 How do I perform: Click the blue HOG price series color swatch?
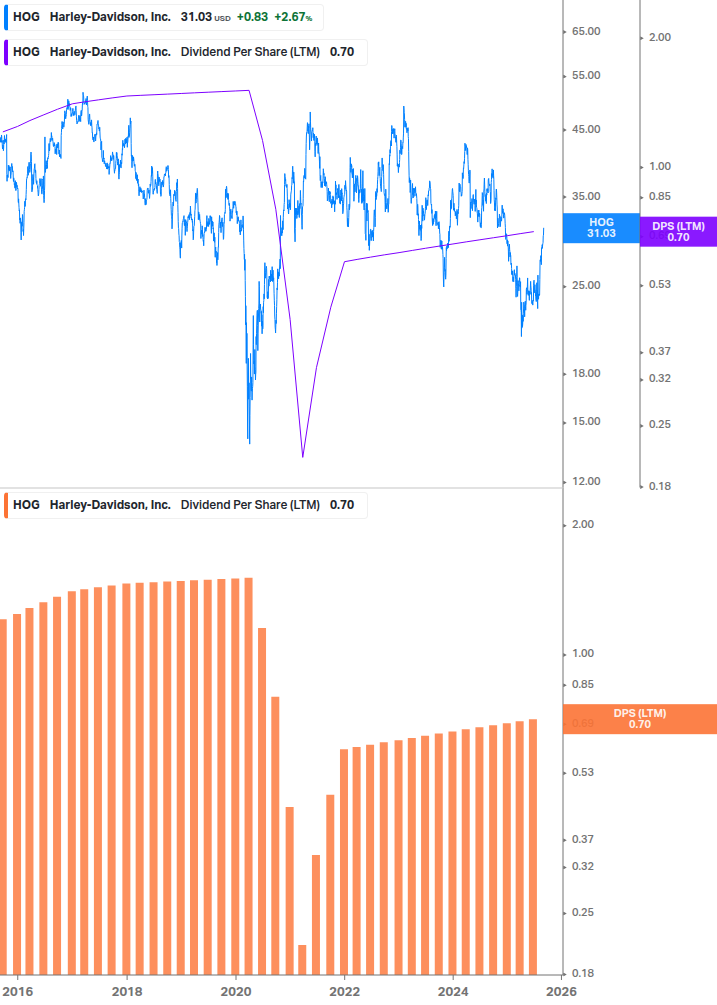tap(4, 18)
